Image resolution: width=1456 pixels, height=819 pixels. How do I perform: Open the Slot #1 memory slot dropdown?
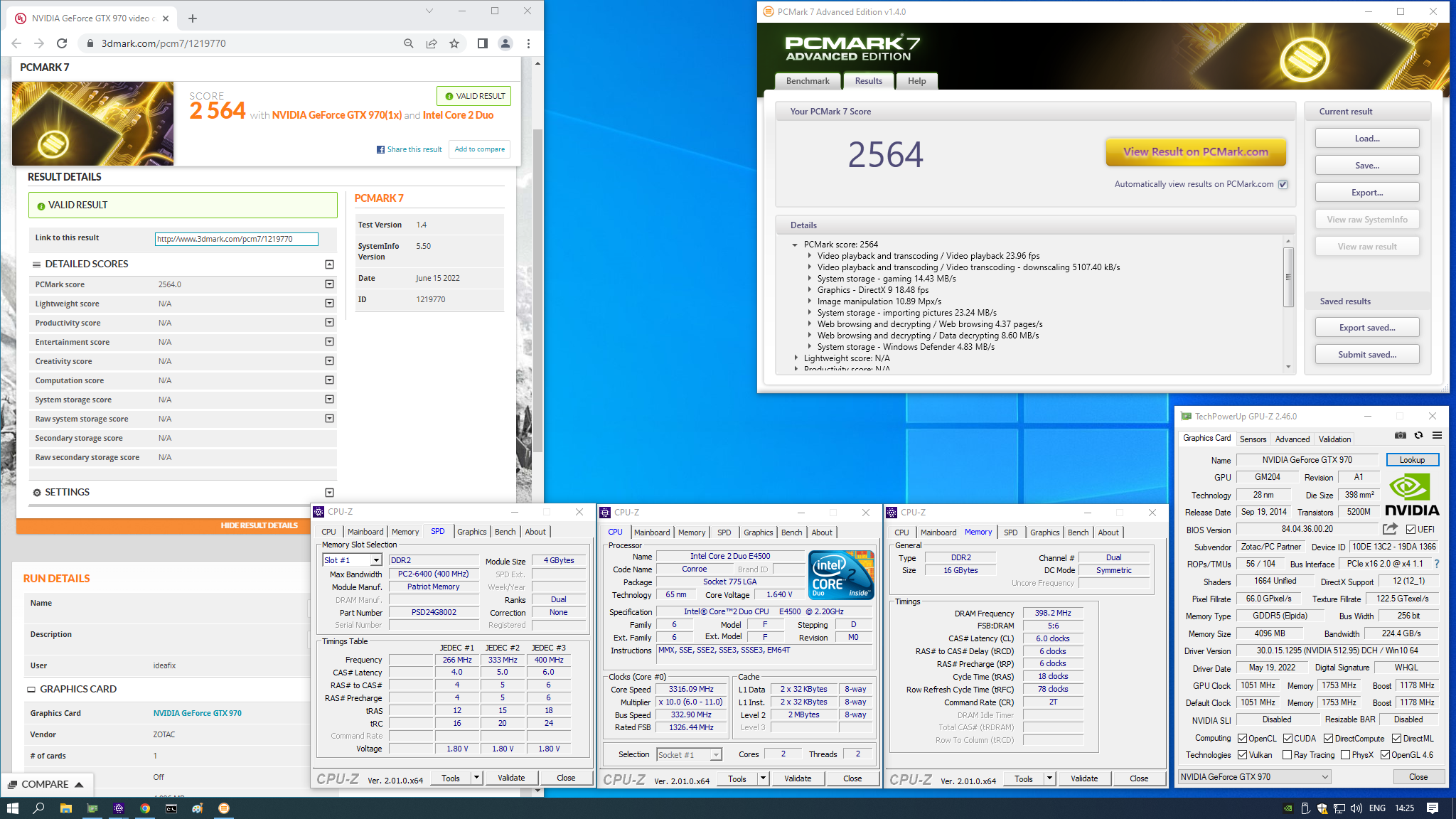353,560
